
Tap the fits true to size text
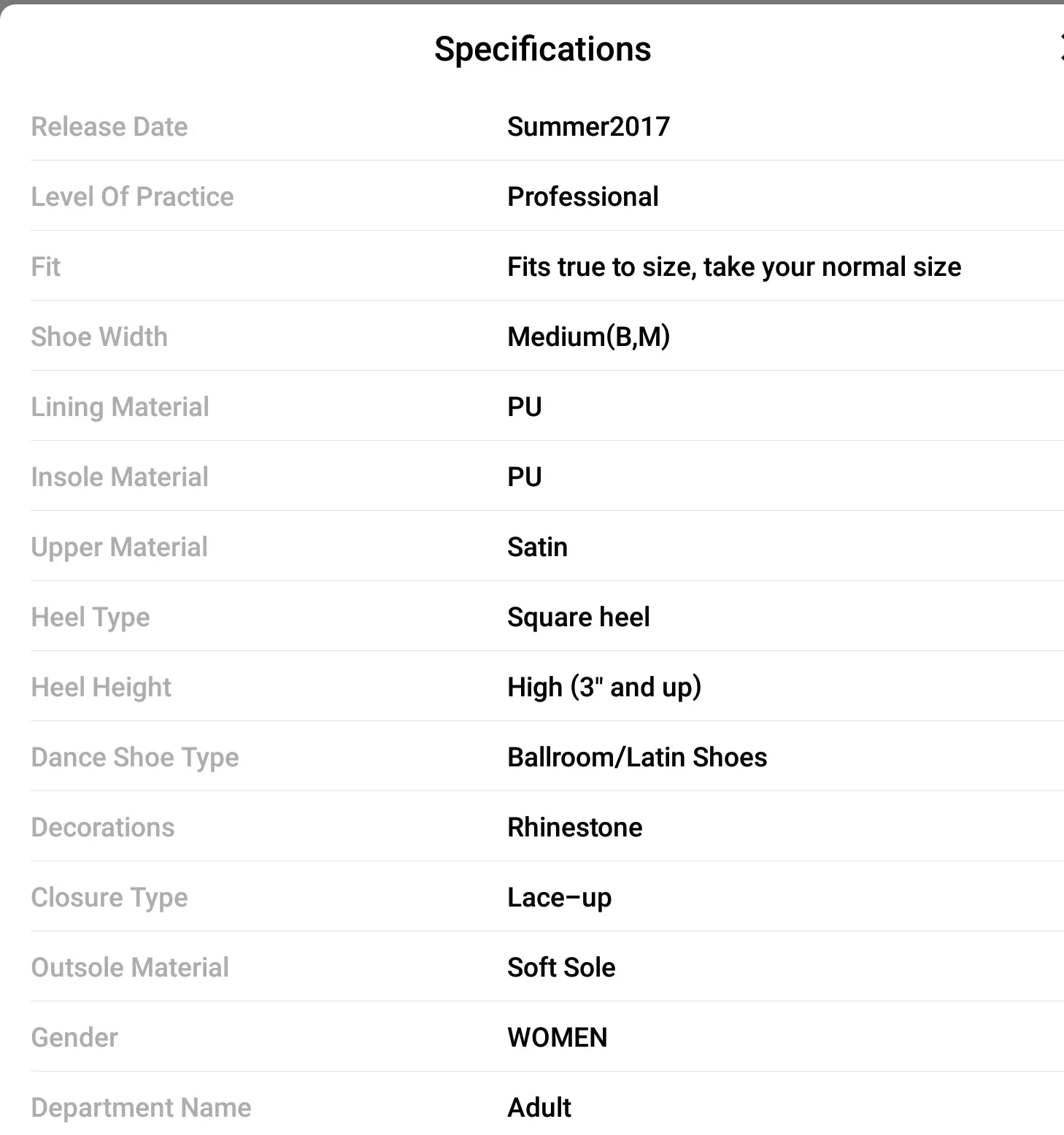(x=734, y=267)
